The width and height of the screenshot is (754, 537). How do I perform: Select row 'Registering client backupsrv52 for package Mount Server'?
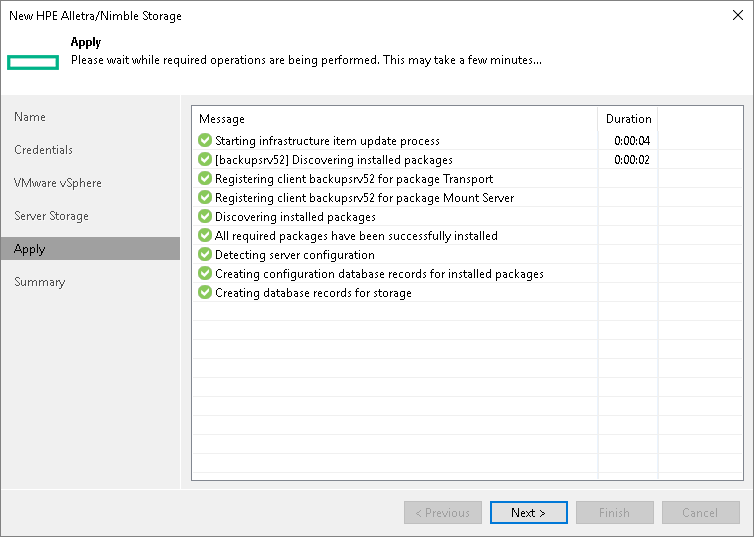[467, 197]
